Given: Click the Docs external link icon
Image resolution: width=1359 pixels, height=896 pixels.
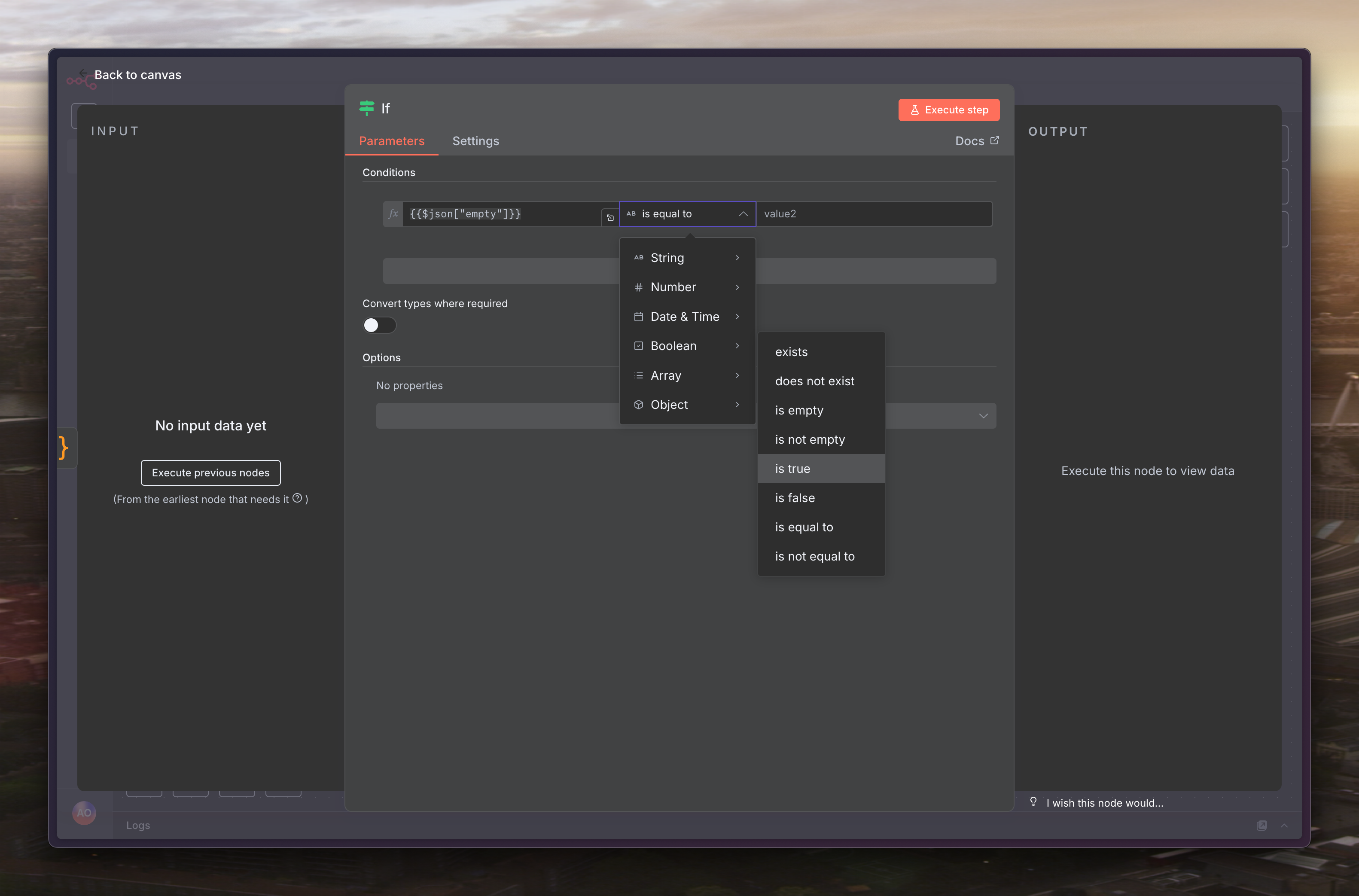Looking at the screenshot, I should [994, 140].
